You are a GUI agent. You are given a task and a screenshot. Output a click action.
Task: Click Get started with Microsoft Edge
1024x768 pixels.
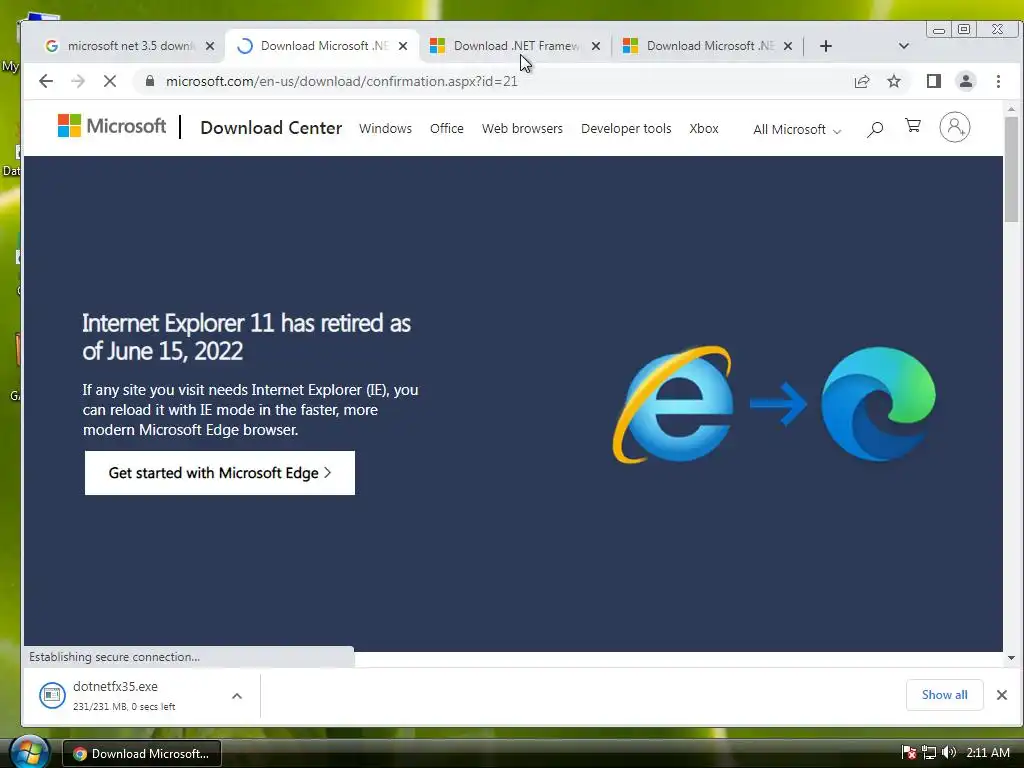pyautogui.click(x=220, y=473)
